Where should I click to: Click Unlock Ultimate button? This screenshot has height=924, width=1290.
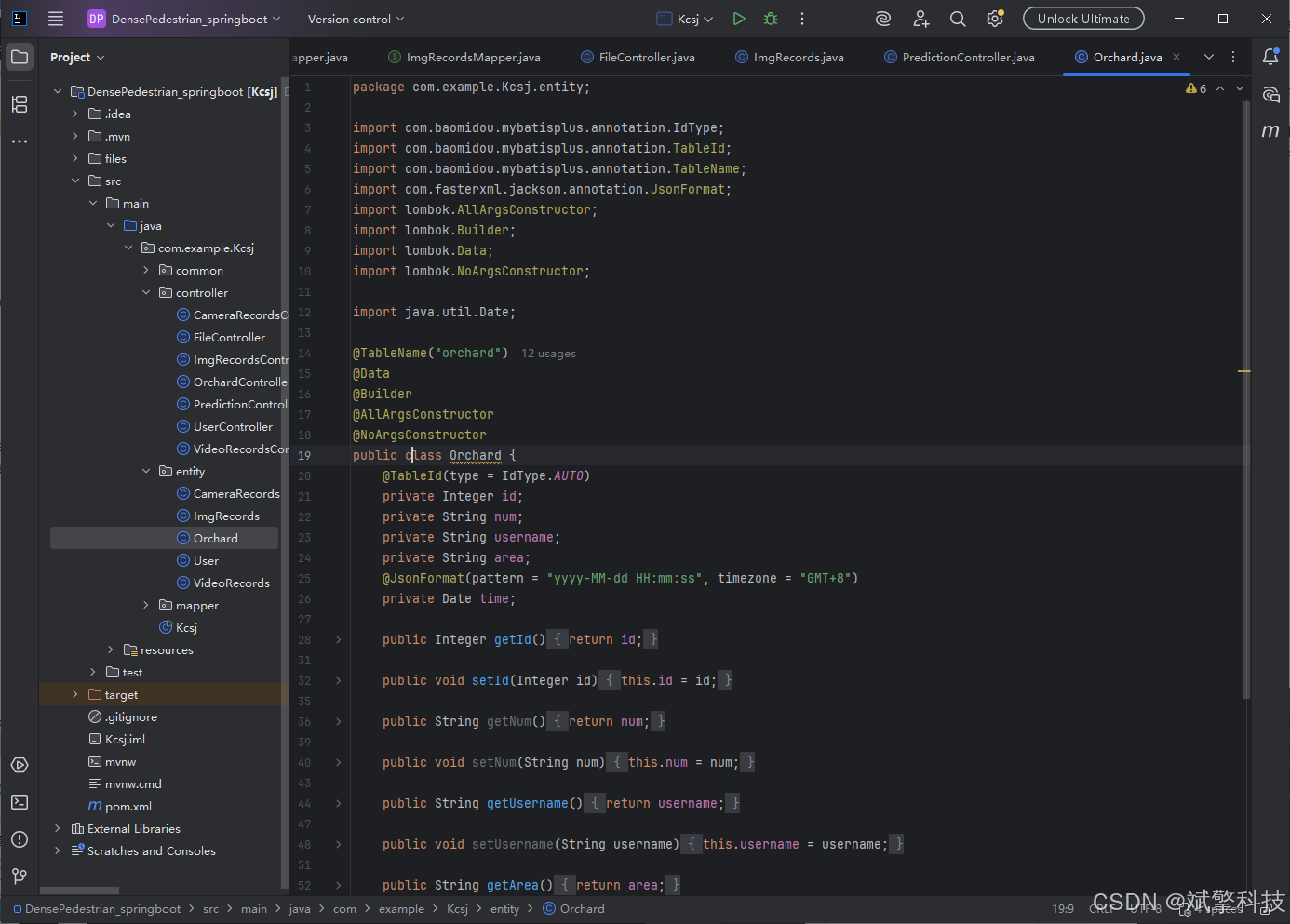click(x=1083, y=19)
